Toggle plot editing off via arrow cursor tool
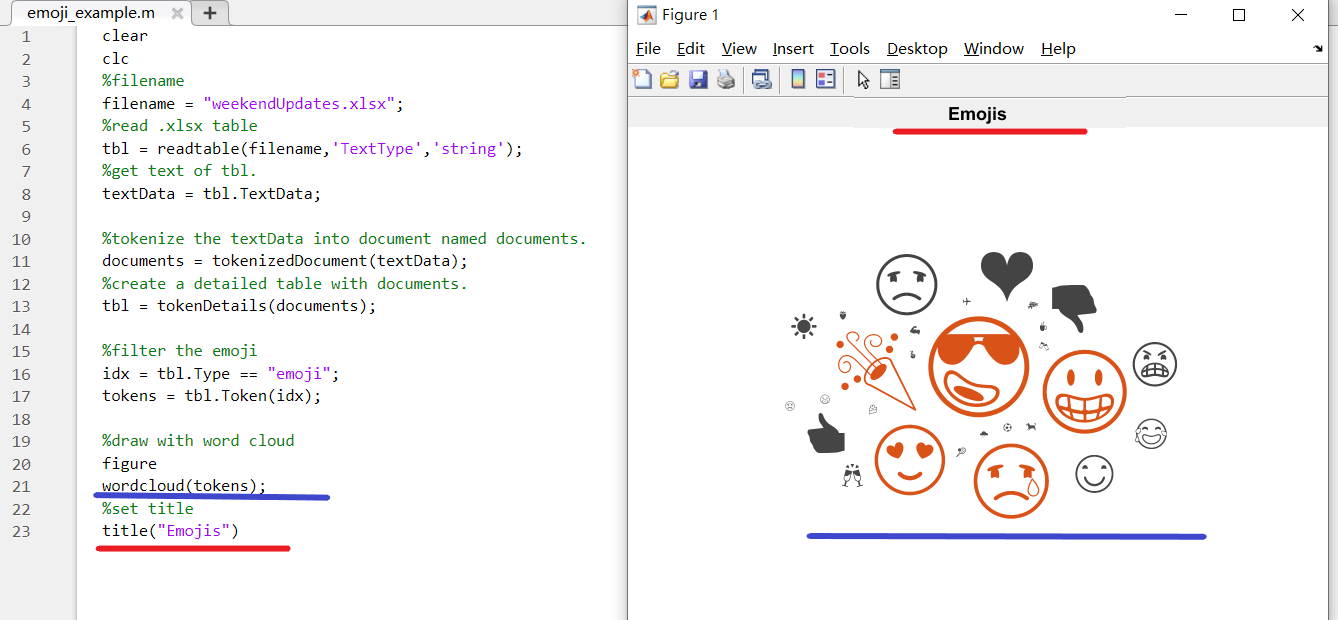The width and height of the screenshot is (1338, 620). click(862, 79)
